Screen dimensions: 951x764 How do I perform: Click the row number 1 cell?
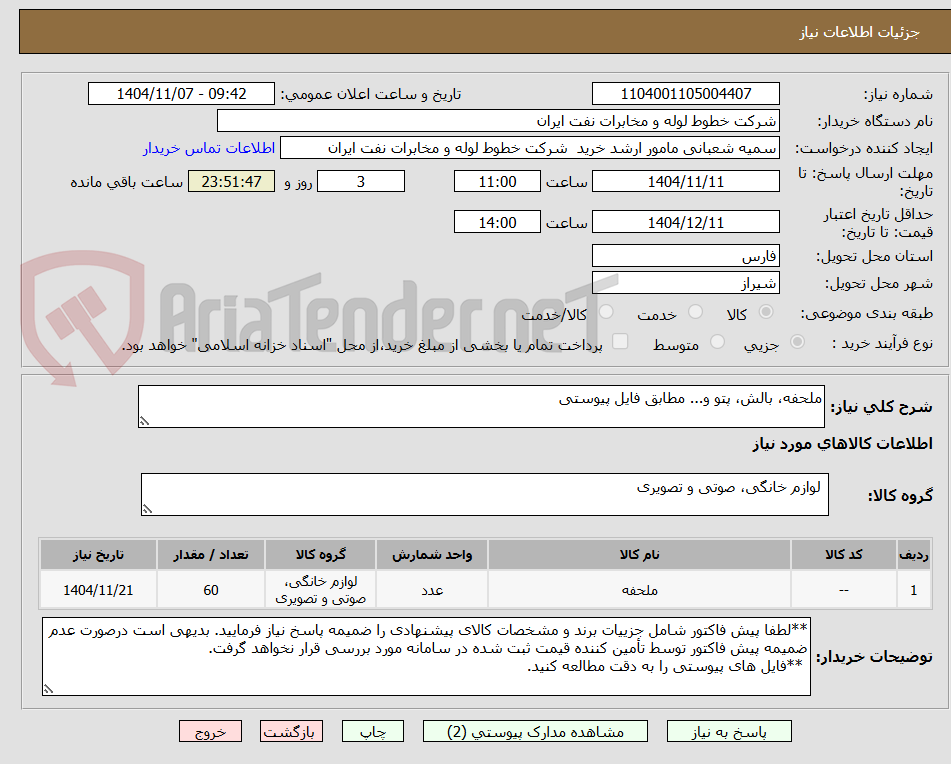click(x=914, y=589)
